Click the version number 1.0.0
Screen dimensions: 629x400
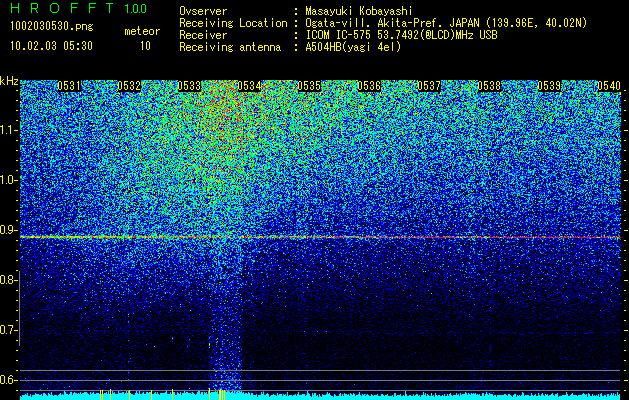pyautogui.click(x=135, y=9)
